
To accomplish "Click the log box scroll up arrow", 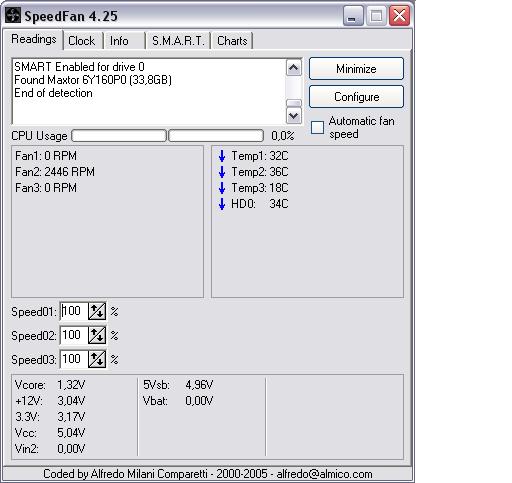I will tap(294, 68).
